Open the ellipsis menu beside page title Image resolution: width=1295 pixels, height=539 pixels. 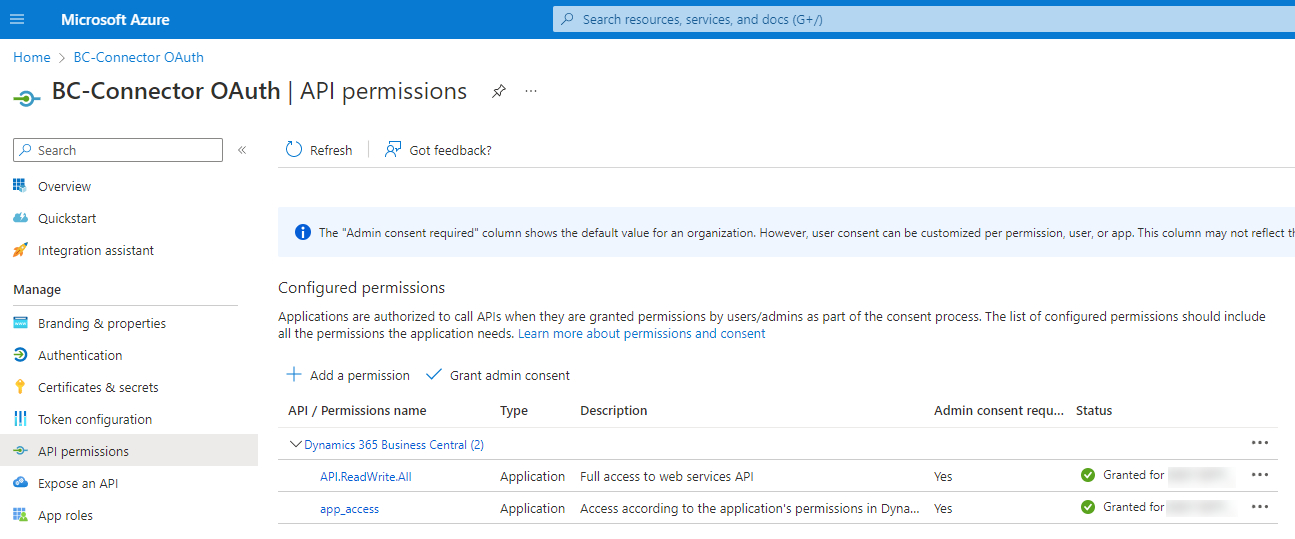[531, 91]
